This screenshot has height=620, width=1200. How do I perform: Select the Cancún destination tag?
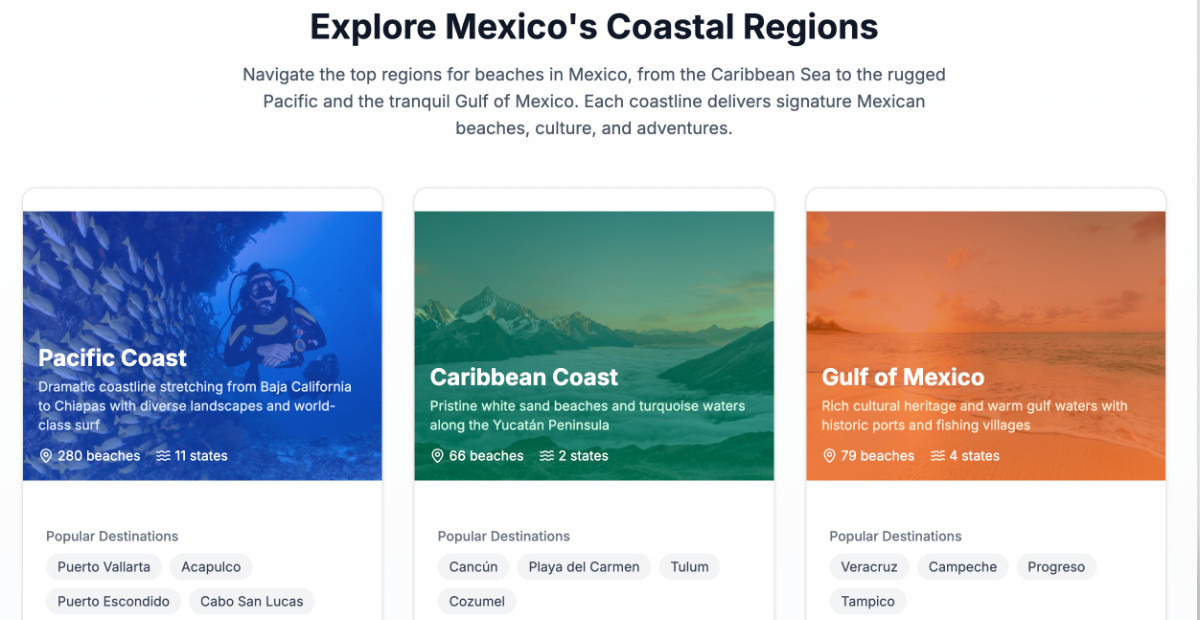[473, 567]
